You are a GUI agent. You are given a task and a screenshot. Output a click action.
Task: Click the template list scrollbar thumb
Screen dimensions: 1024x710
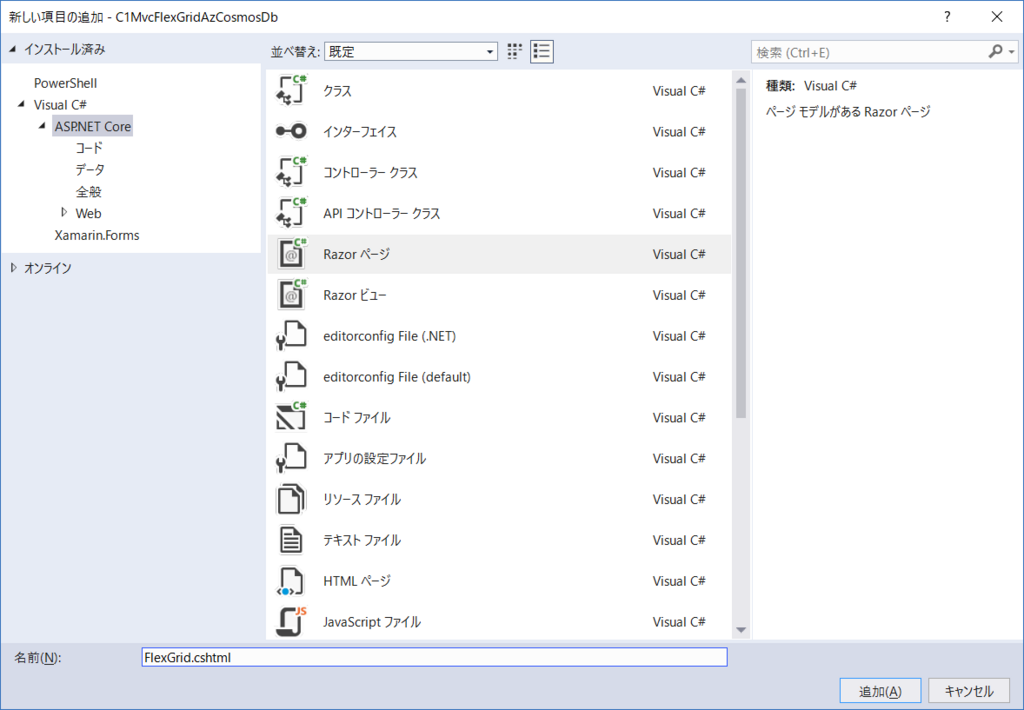tap(741, 253)
